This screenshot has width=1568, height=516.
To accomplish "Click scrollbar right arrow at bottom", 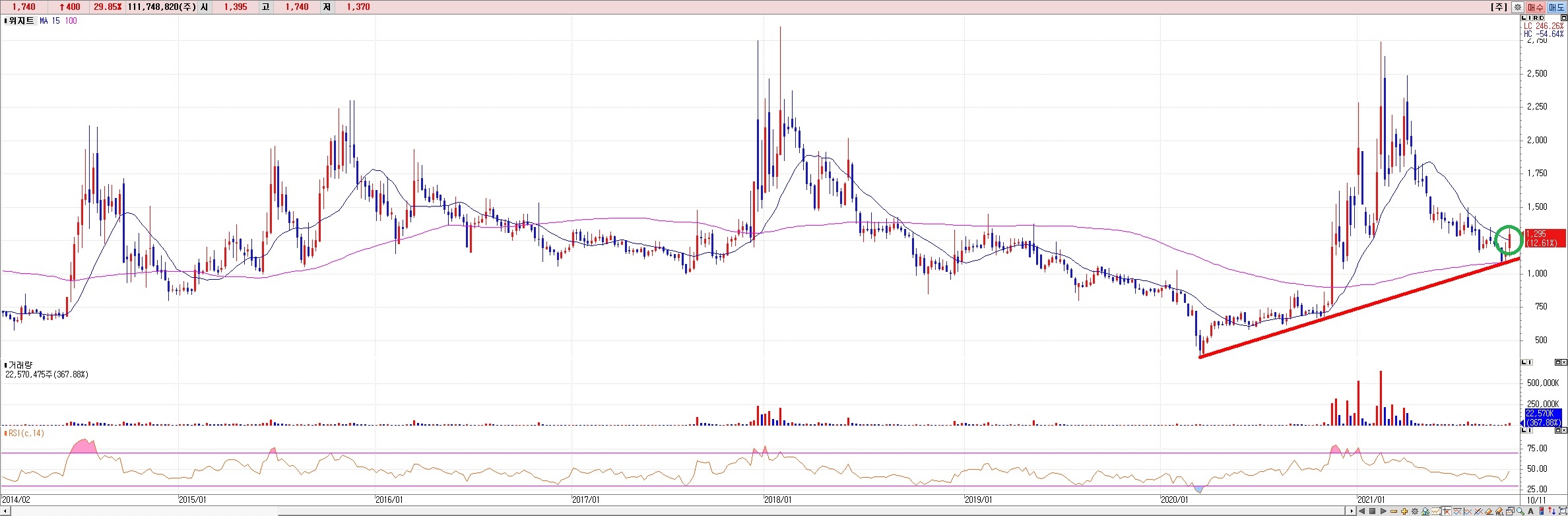I will [1352, 511].
